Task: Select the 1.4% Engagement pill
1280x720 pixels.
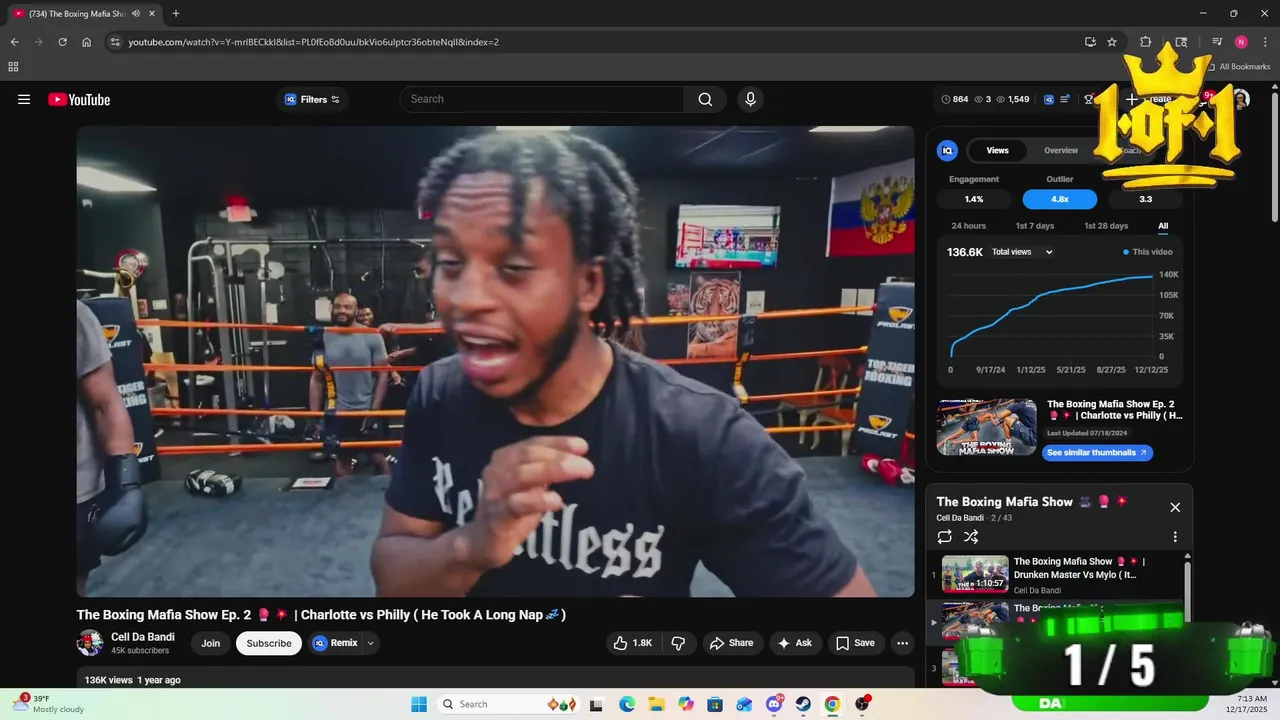Action: point(974,199)
